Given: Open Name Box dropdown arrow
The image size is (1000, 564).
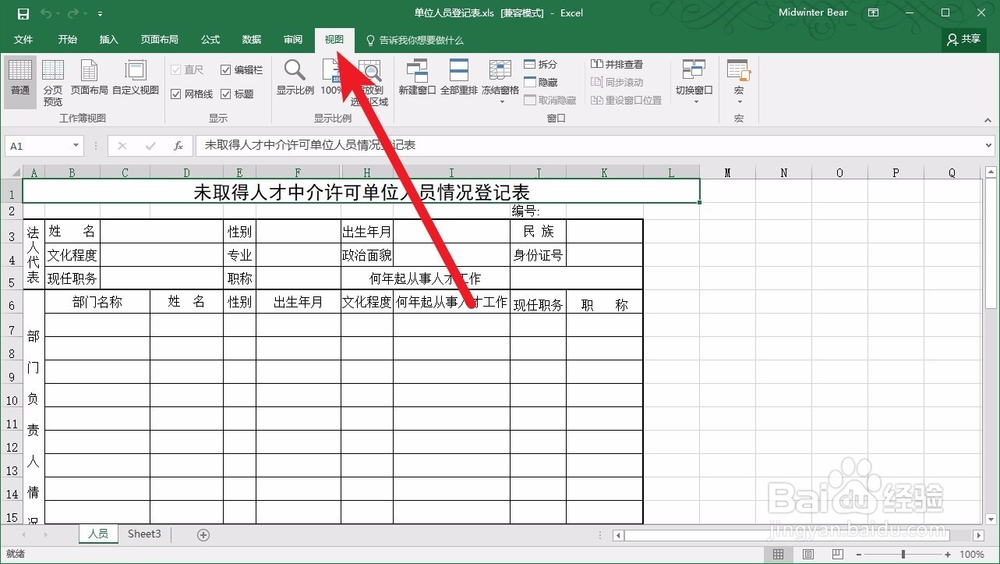Looking at the screenshot, I should [76, 145].
